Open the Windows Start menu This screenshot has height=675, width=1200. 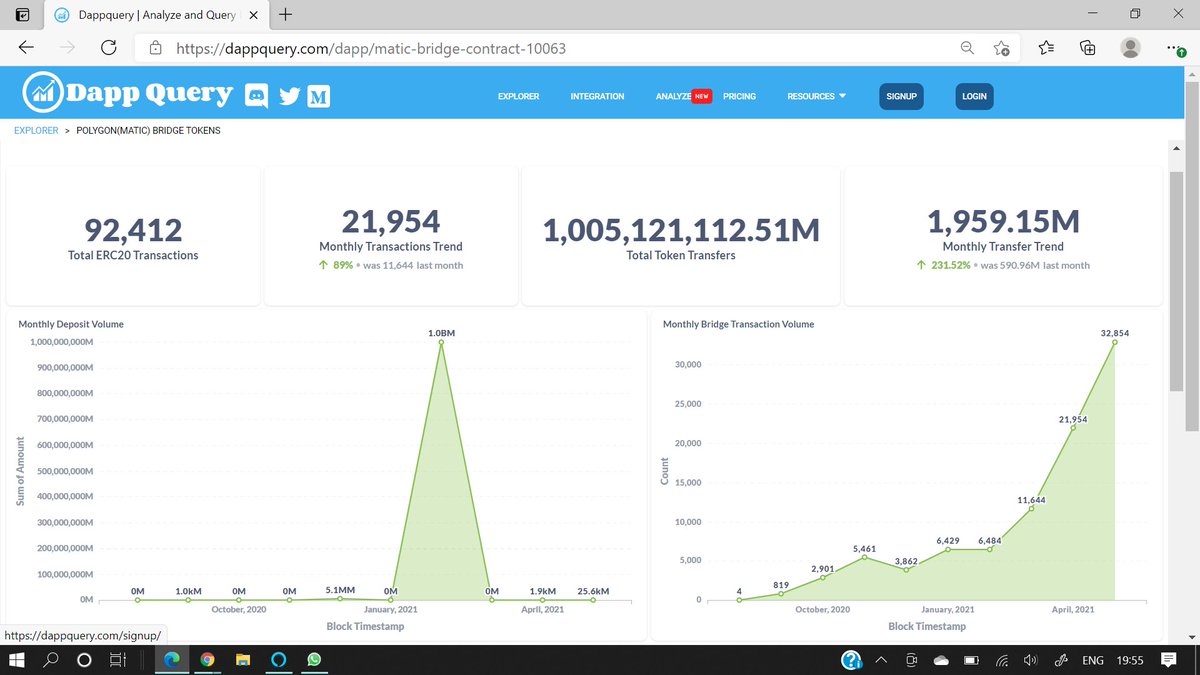pos(17,660)
